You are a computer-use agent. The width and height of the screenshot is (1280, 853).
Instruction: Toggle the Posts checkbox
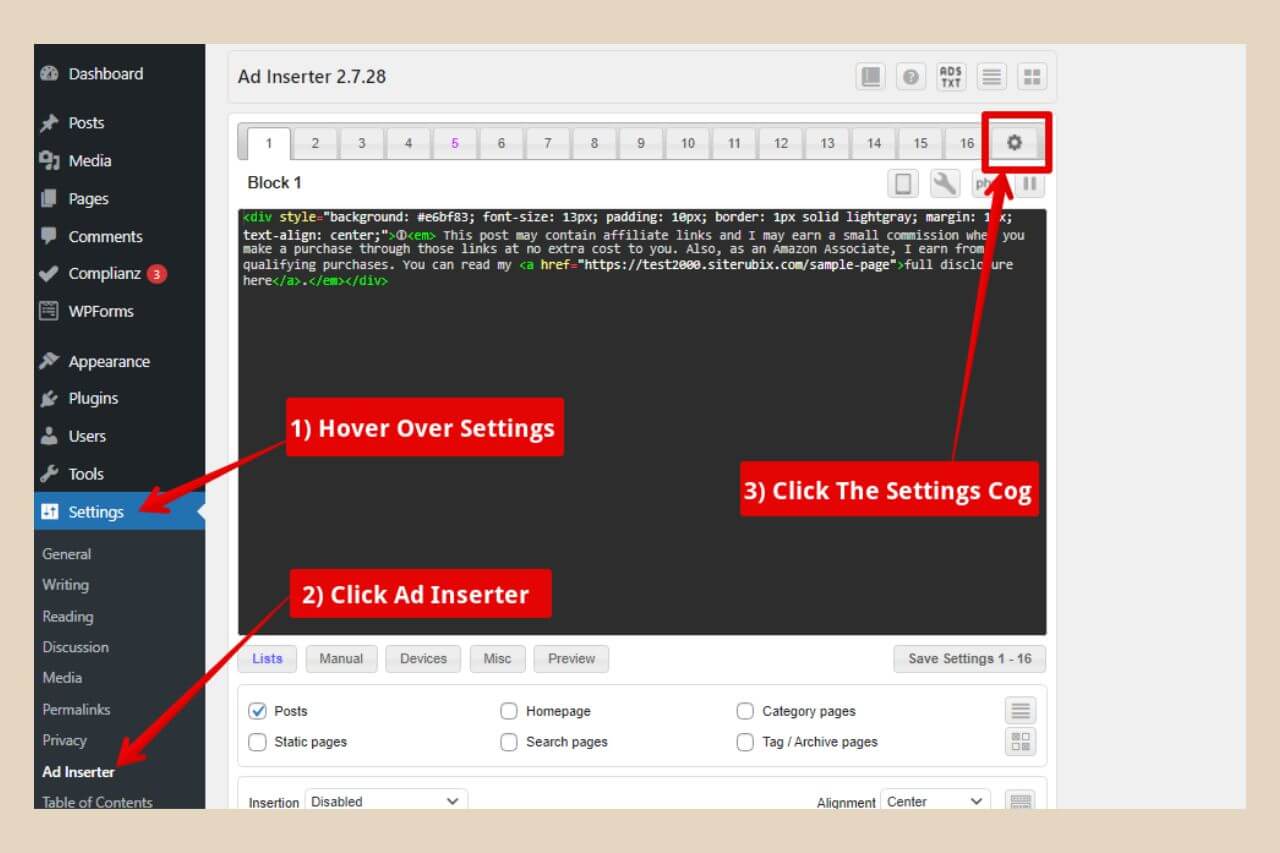tap(257, 711)
